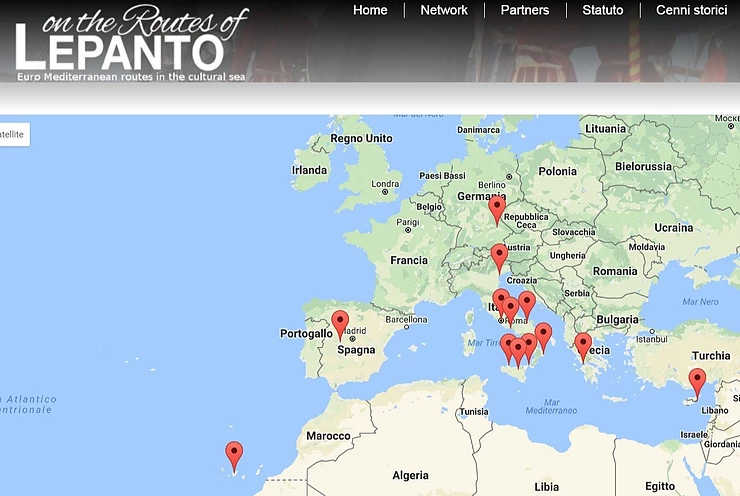Switch map to Satellite view

click(x=13, y=135)
